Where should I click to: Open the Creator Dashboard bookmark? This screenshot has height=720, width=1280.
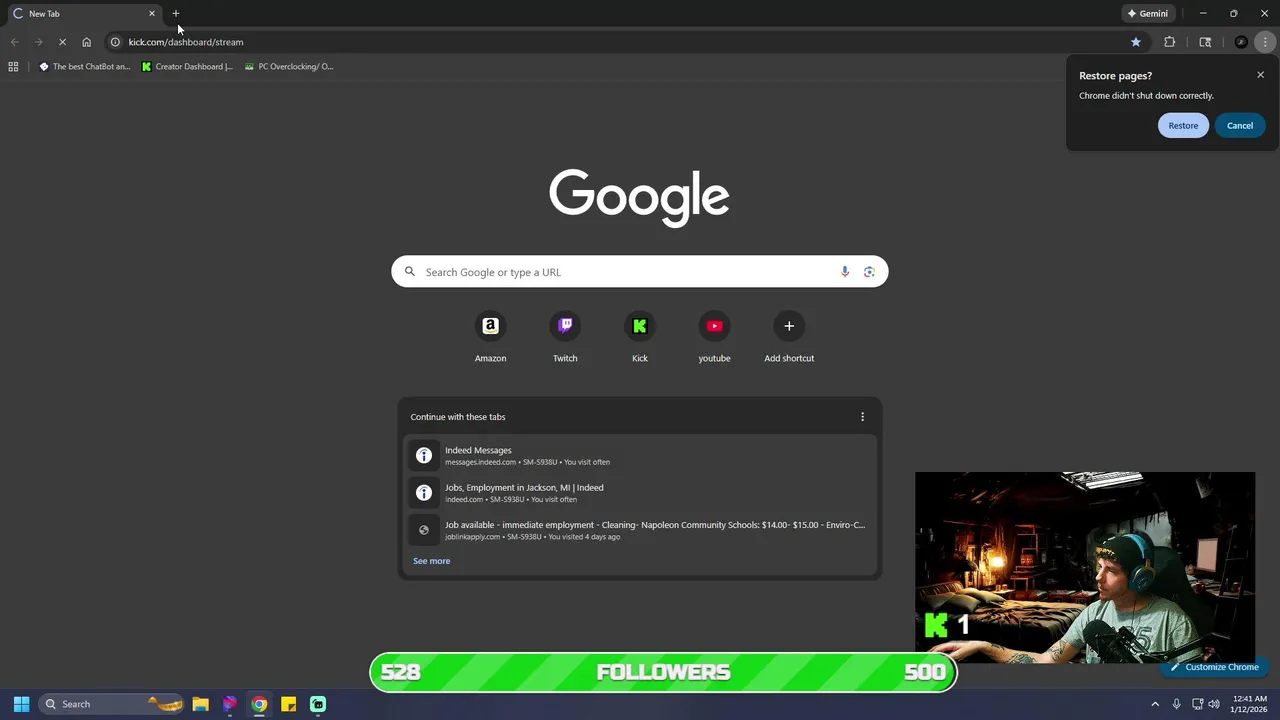pos(187,67)
